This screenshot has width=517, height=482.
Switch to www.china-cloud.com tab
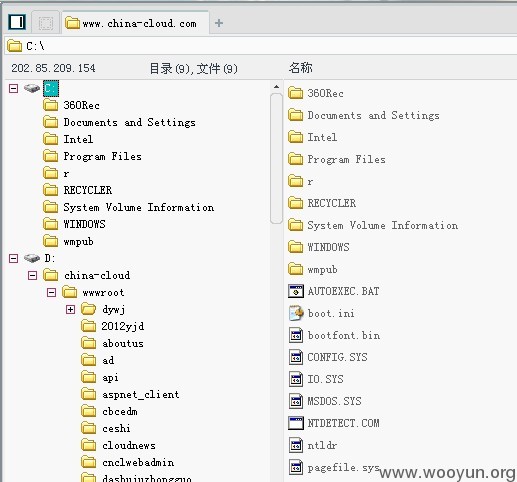pos(135,23)
